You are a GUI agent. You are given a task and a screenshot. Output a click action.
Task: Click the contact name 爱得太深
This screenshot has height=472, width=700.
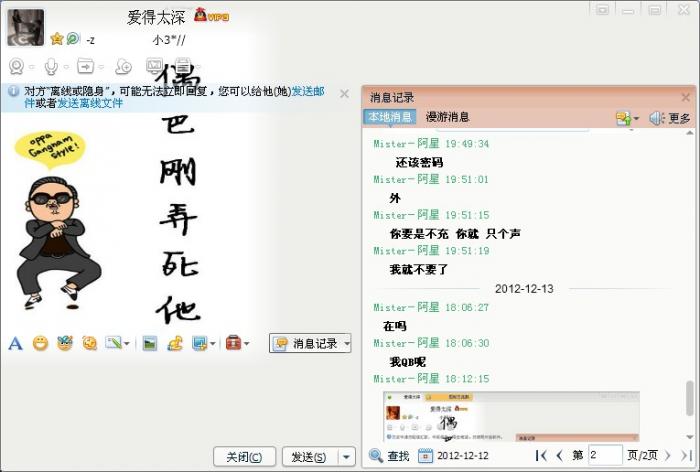[x=156, y=17]
